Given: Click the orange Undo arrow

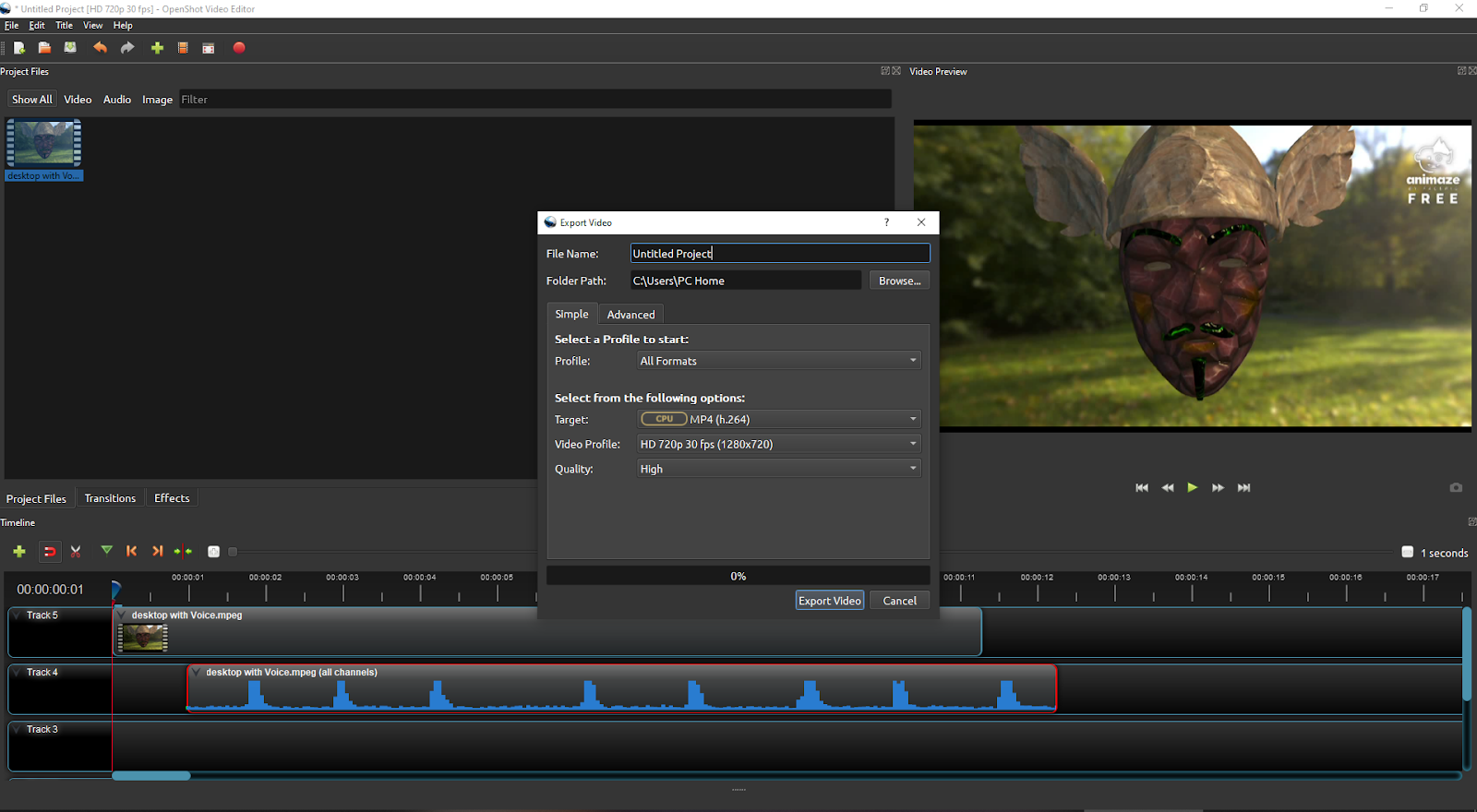Looking at the screenshot, I should 100,48.
